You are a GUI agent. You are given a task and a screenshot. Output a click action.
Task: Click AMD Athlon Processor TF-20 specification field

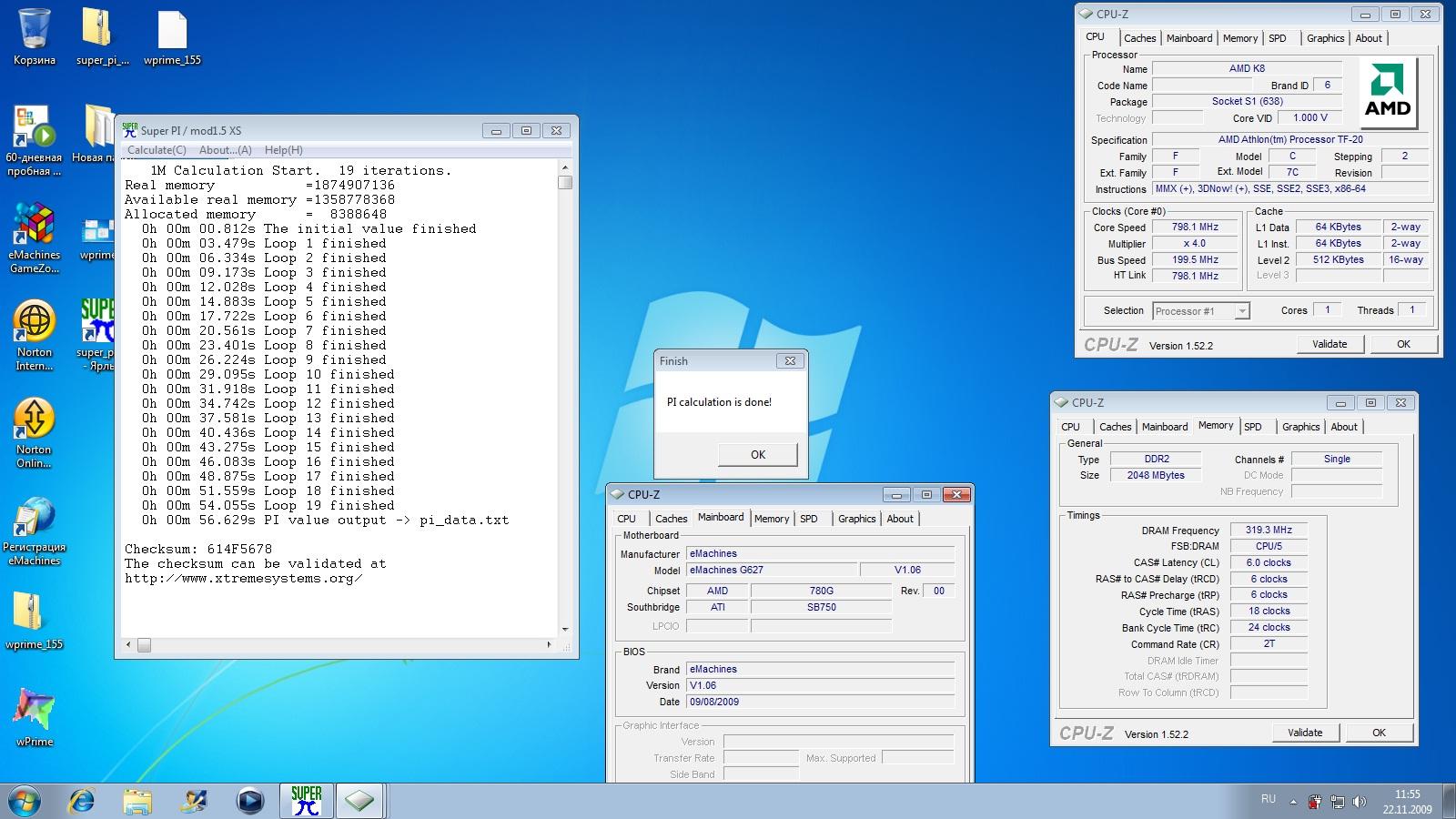(x=1290, y=139)
